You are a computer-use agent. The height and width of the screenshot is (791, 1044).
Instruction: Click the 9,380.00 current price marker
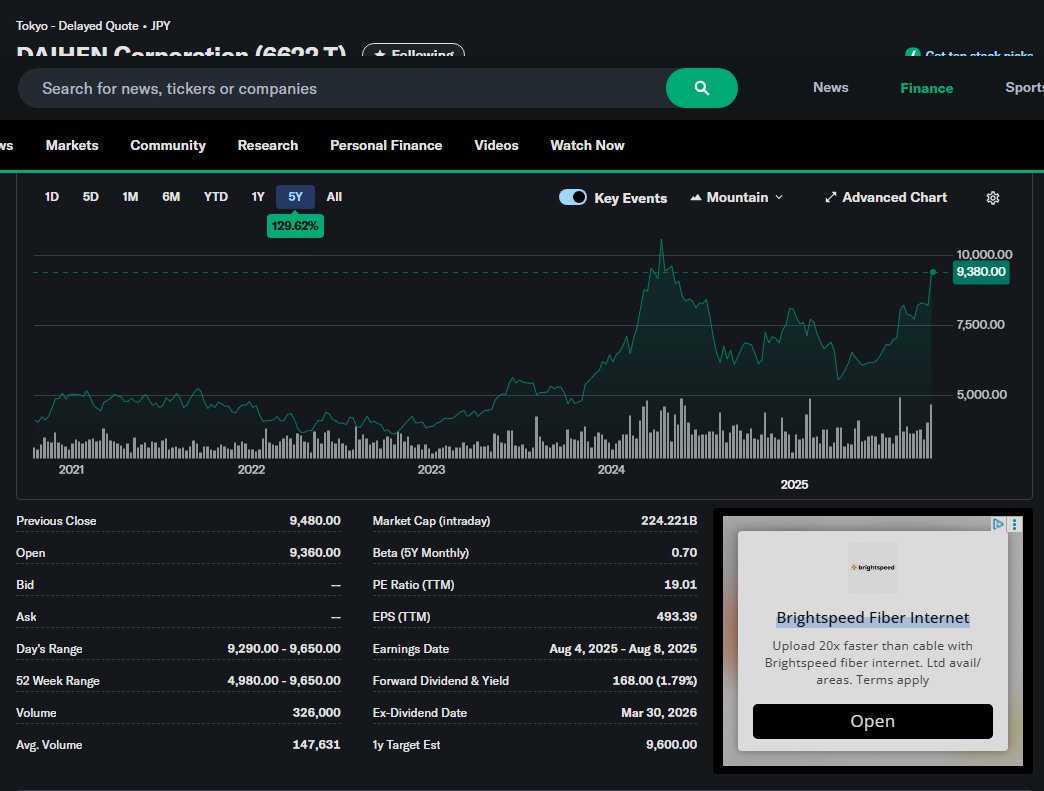tap(981, 272)
